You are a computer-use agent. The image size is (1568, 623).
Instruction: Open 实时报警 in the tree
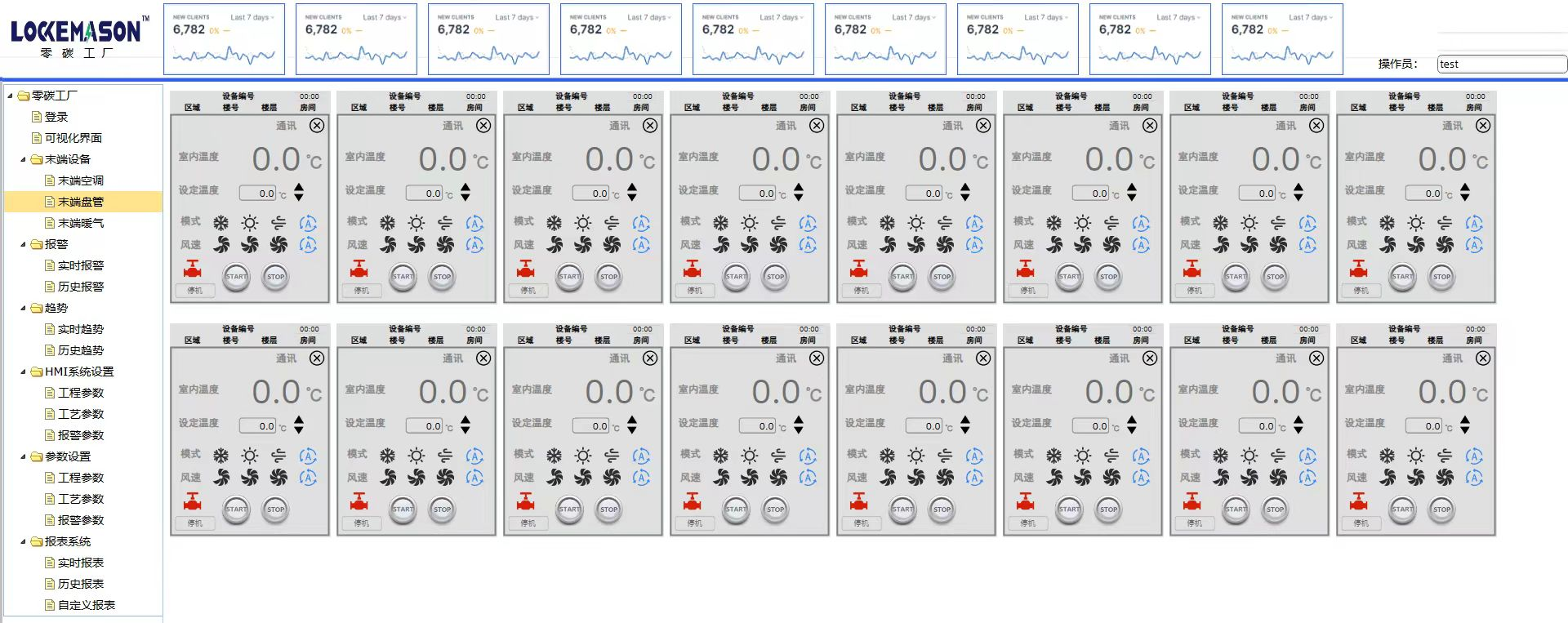coord(81,265)
